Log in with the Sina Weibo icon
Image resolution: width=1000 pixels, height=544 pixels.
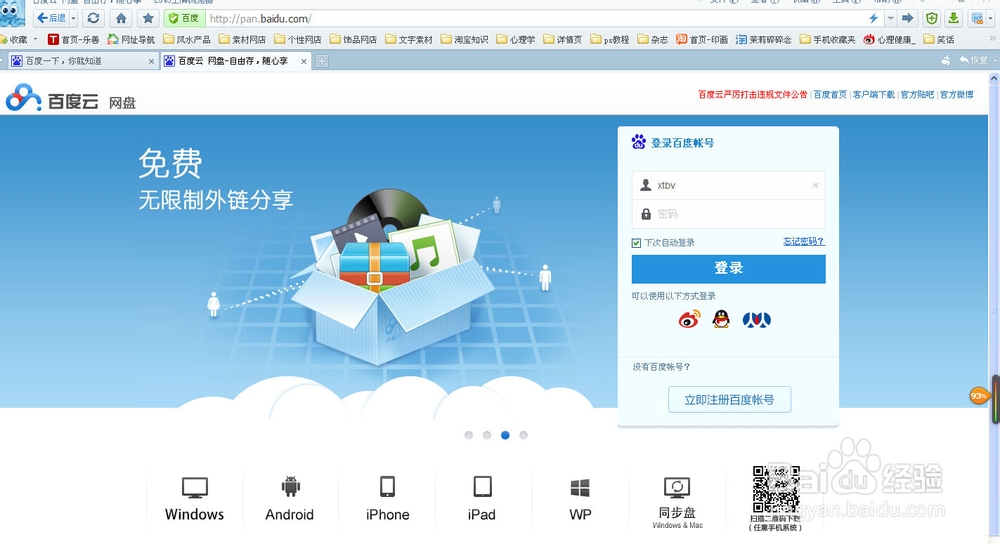(689, 319)
